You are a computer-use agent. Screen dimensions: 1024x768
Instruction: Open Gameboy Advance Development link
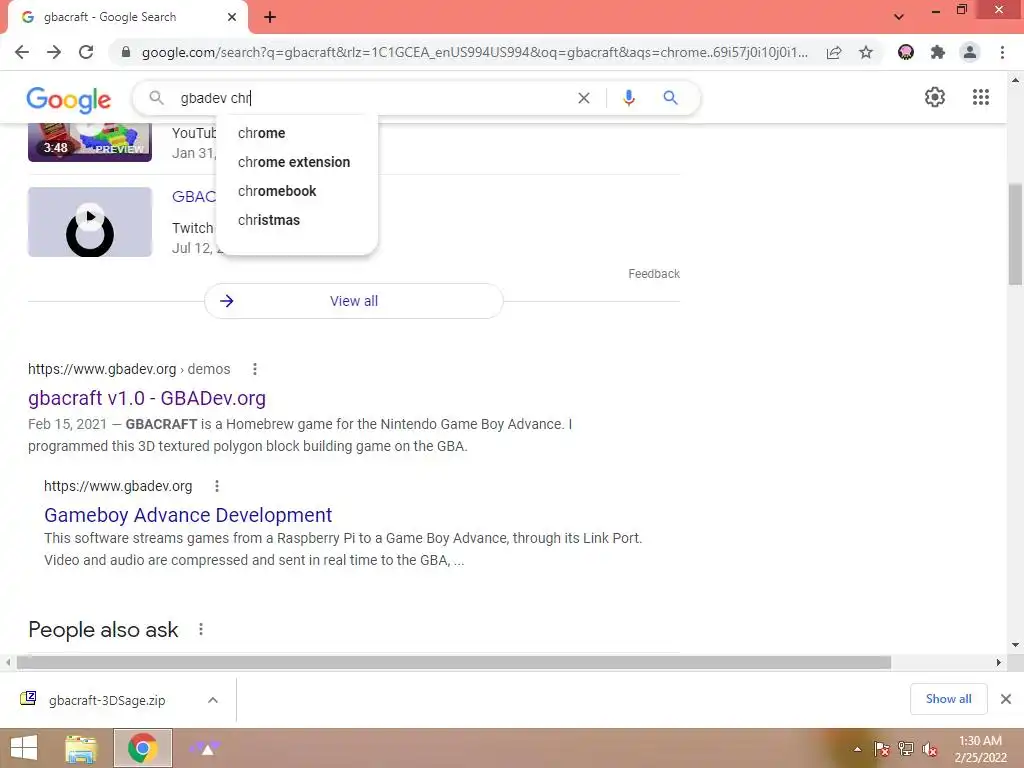pos(188,515)
